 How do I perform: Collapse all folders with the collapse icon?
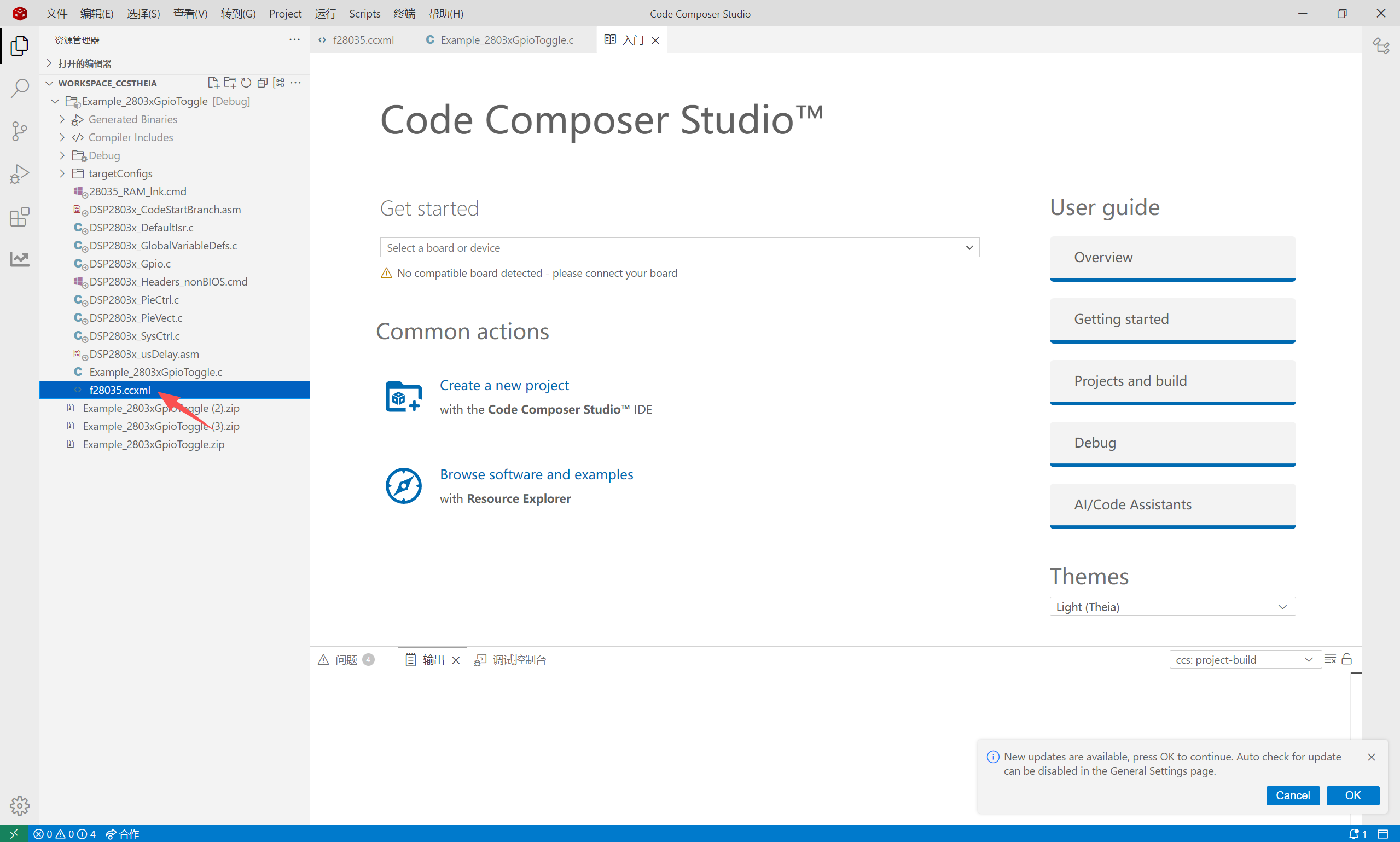coord(262,83)
